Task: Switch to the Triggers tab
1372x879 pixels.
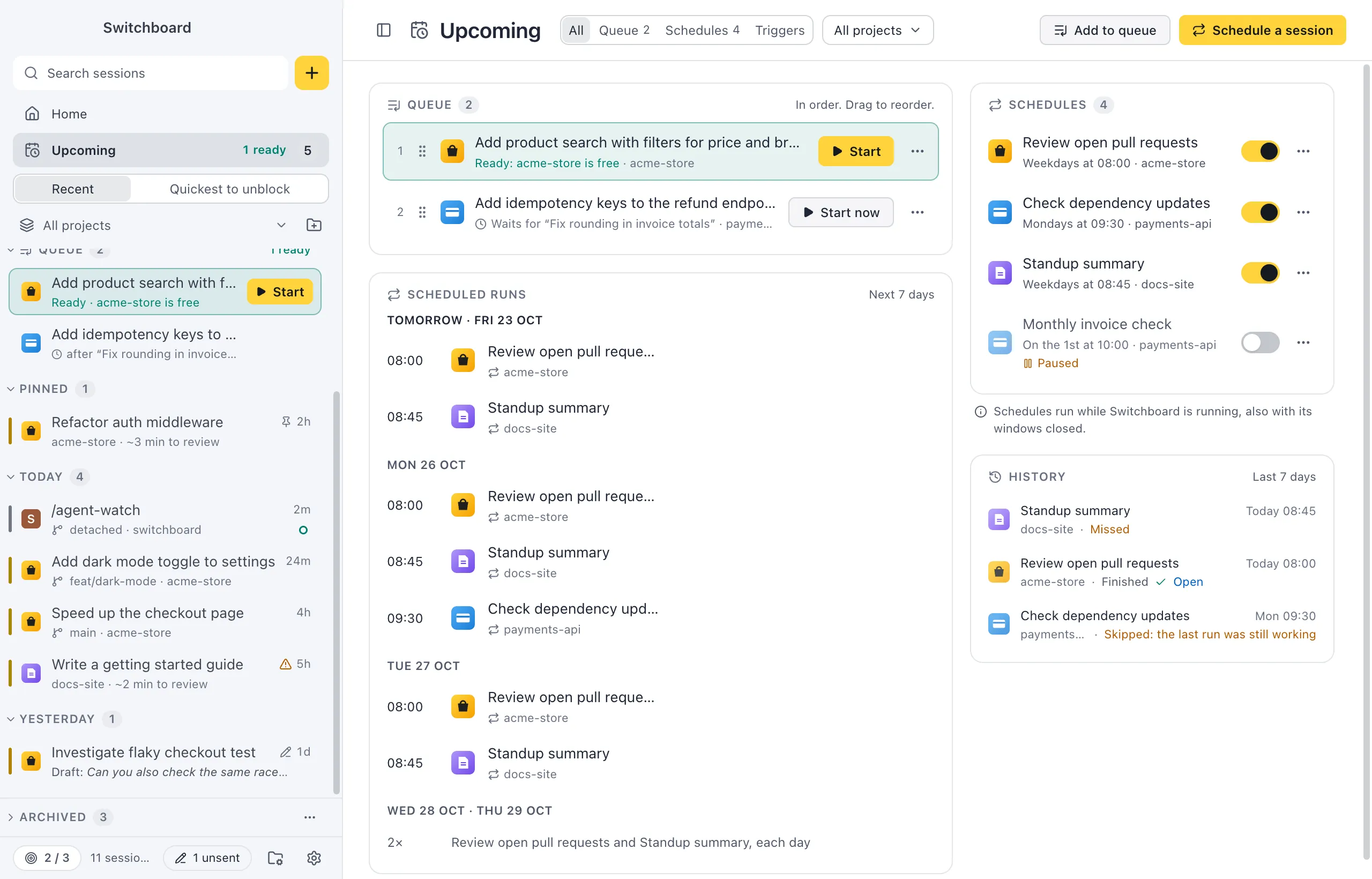Action: [x=780, y=30]
